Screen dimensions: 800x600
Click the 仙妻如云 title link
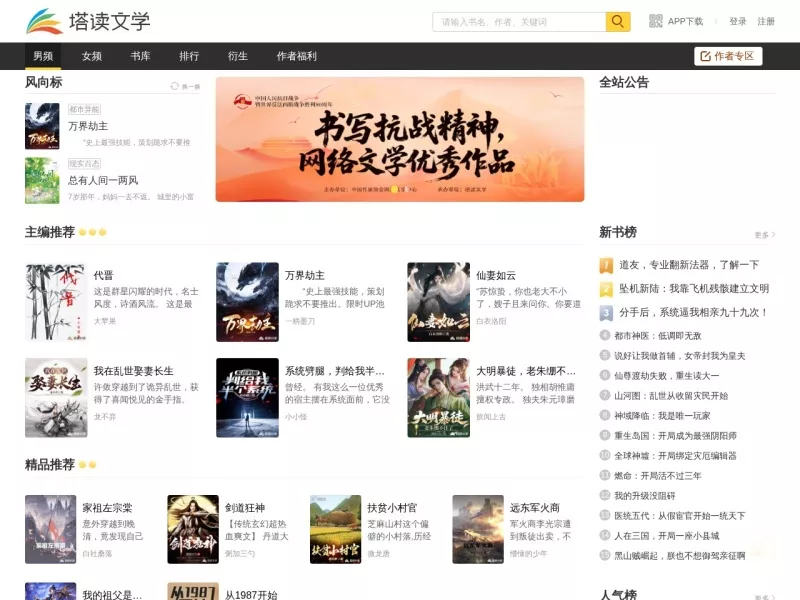(496, 276)
